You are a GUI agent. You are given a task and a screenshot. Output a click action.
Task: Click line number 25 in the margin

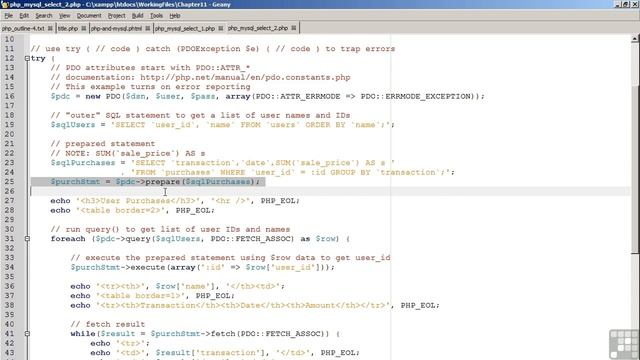(9, 182)
